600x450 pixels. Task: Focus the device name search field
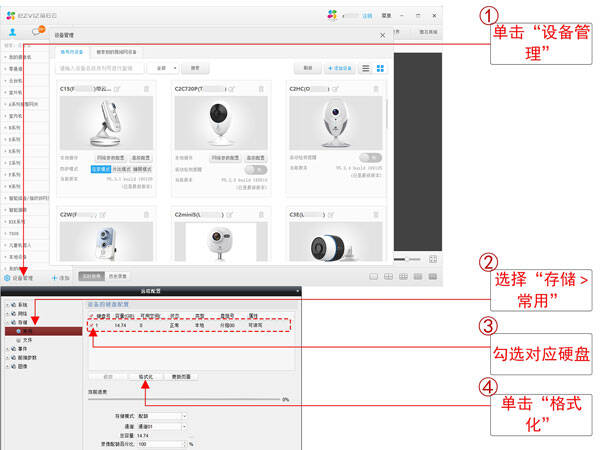pyautogui.click(x=100, y=68)
